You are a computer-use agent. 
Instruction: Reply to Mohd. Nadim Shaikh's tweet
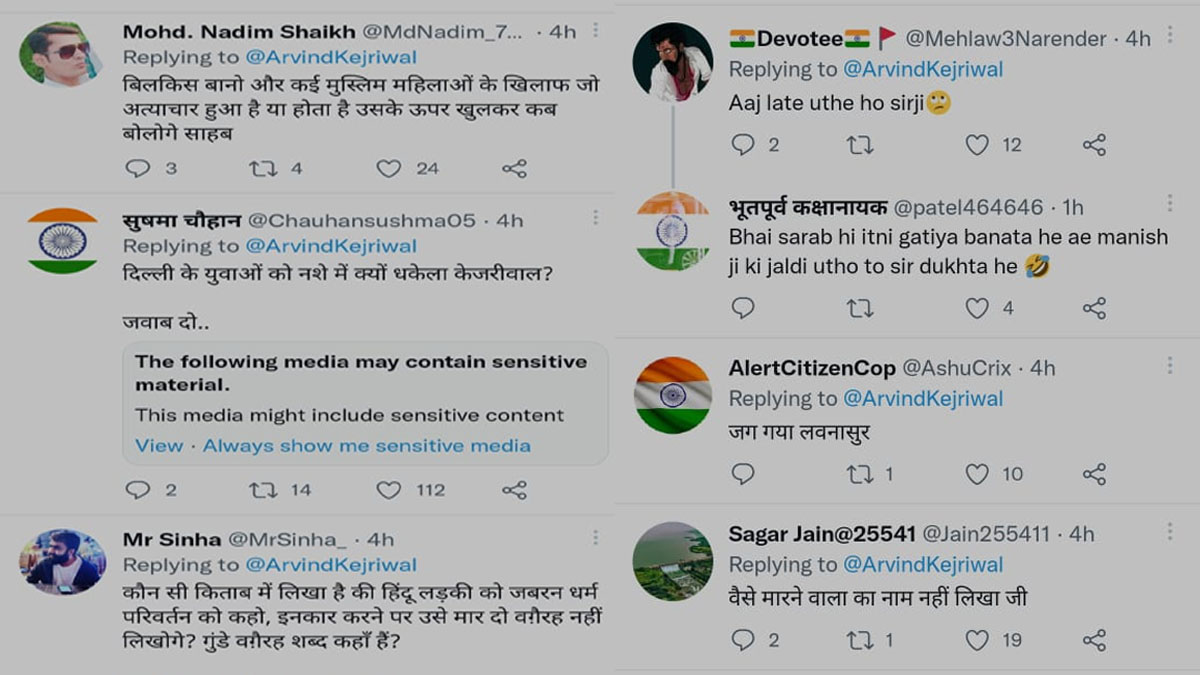(137, 169)
